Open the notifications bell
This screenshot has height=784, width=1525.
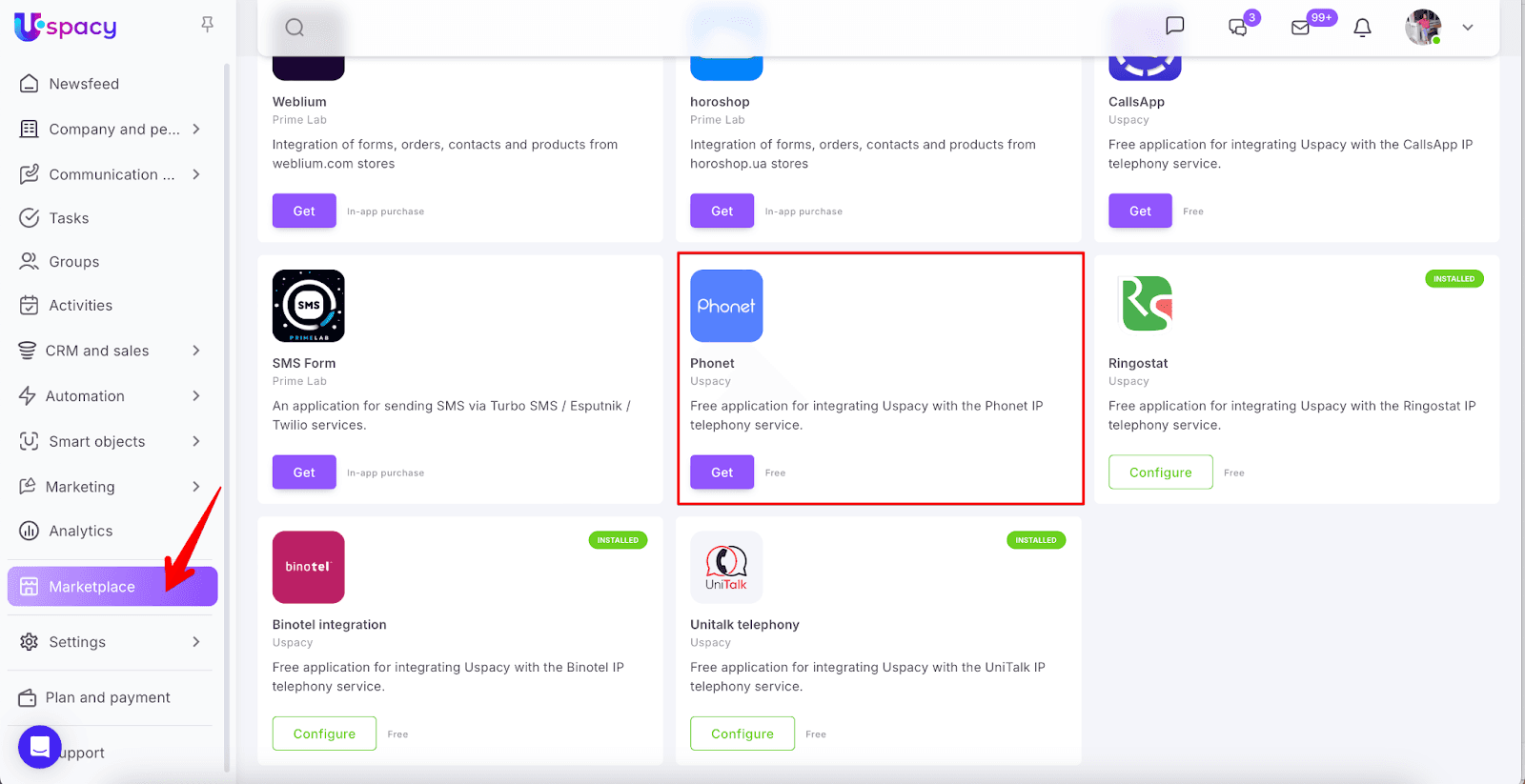point(1362,28)
